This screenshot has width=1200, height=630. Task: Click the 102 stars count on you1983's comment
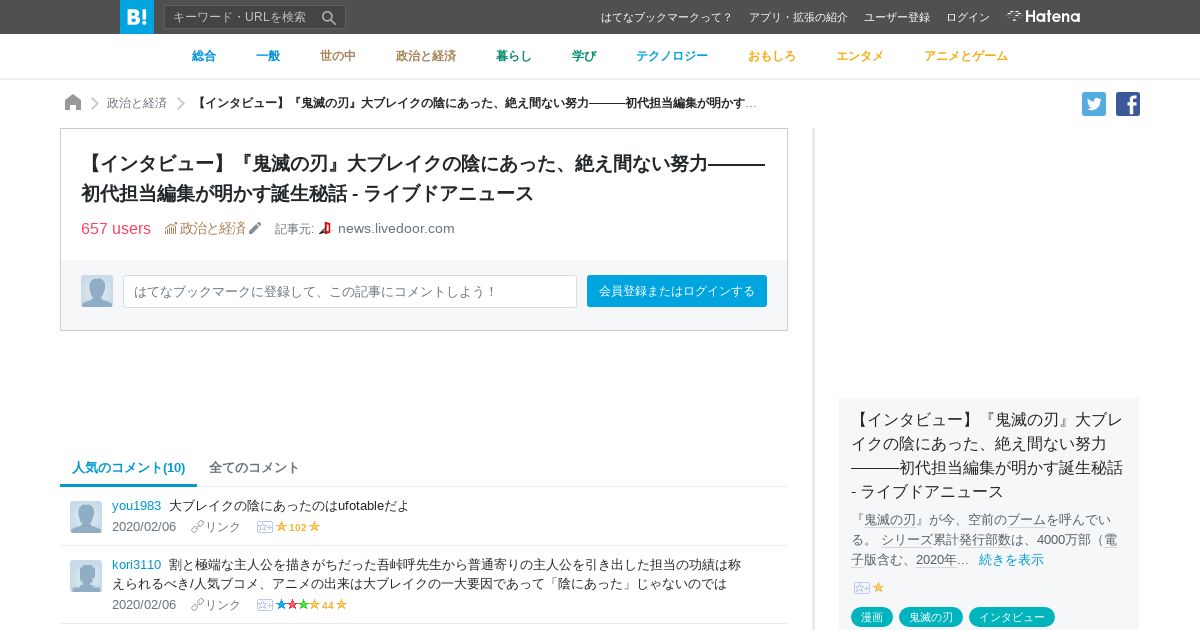[298, 527]
